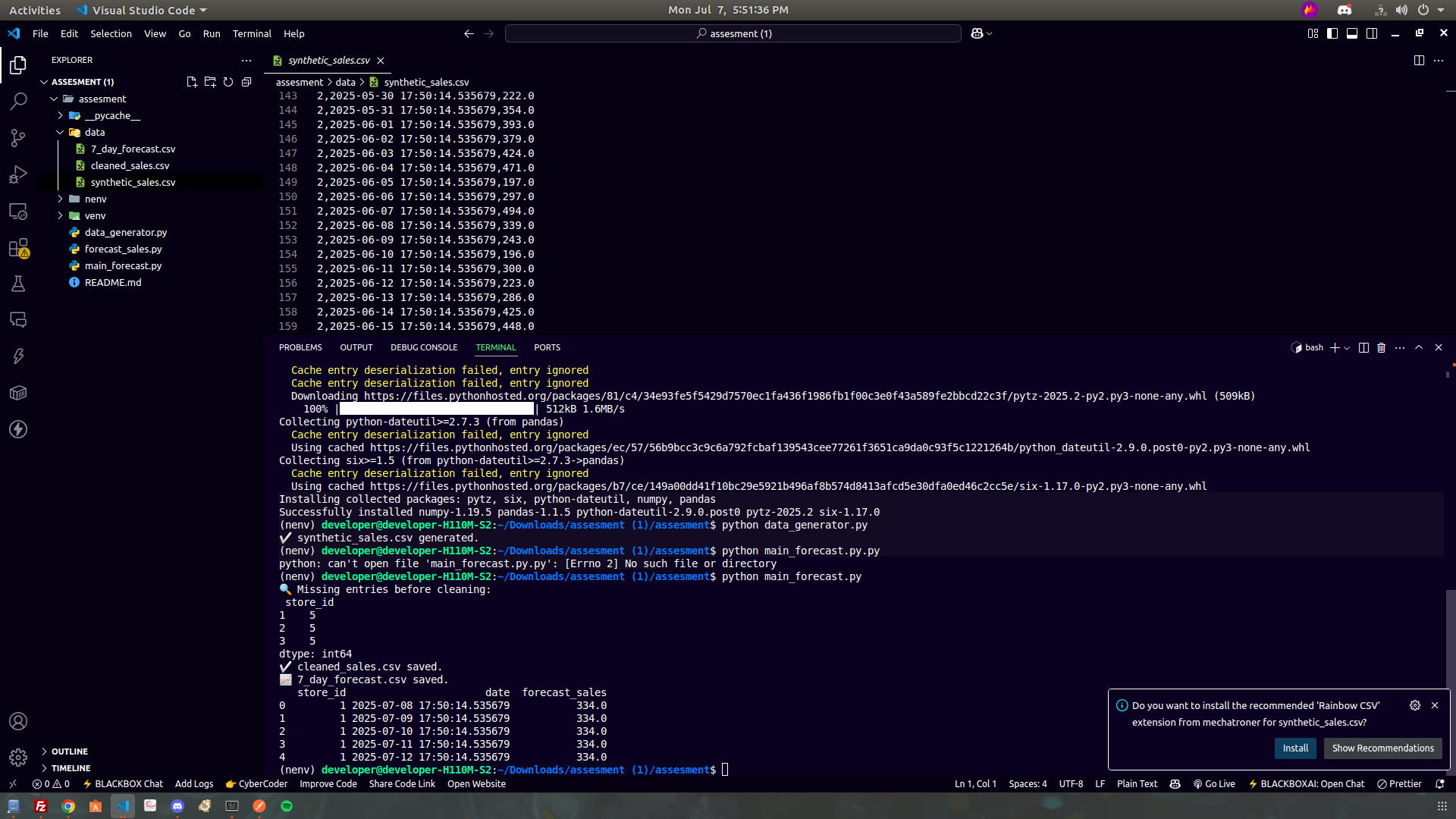The width and height of the screenshot is (1456, 819).
Task: Open the Terminal menu
Action: pyautogui.click(x=252, y=33)
